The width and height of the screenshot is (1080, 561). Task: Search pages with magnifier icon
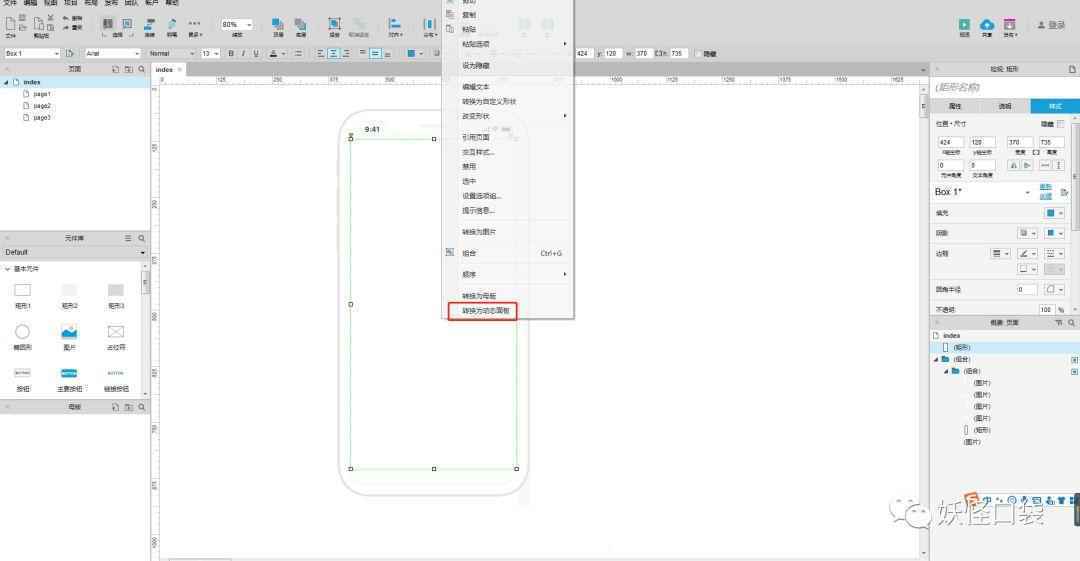pyautogui.click(x=142, y=69)
